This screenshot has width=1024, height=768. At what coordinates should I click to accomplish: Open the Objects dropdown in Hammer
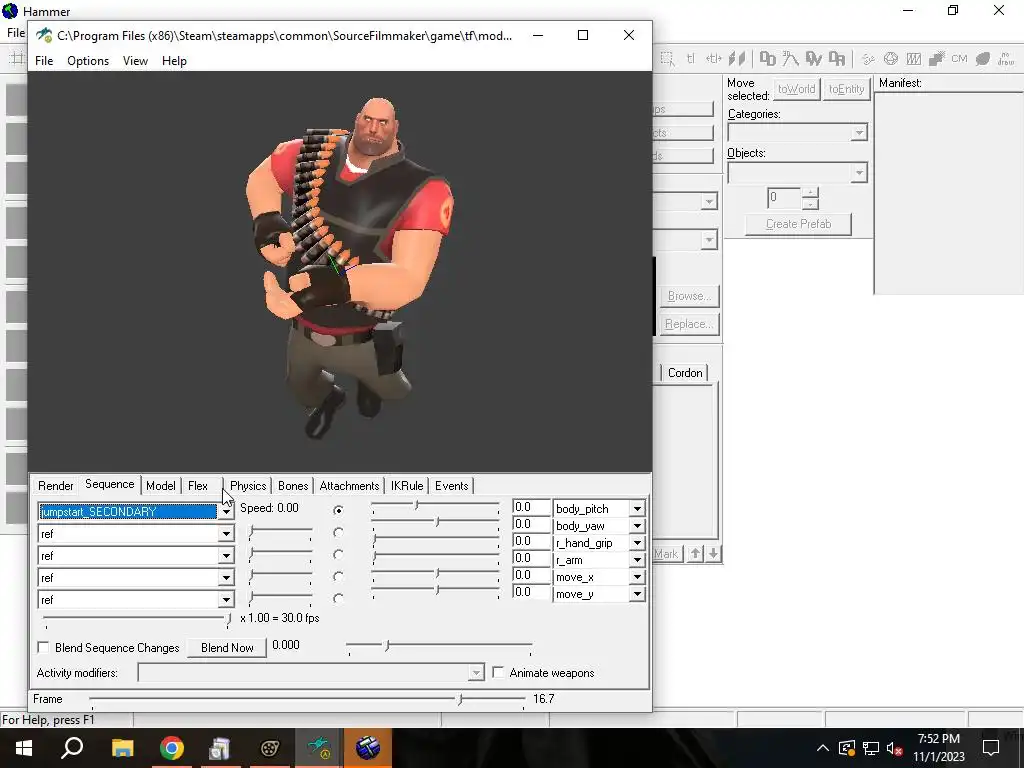pyautogui.click(x=859, y=173)
